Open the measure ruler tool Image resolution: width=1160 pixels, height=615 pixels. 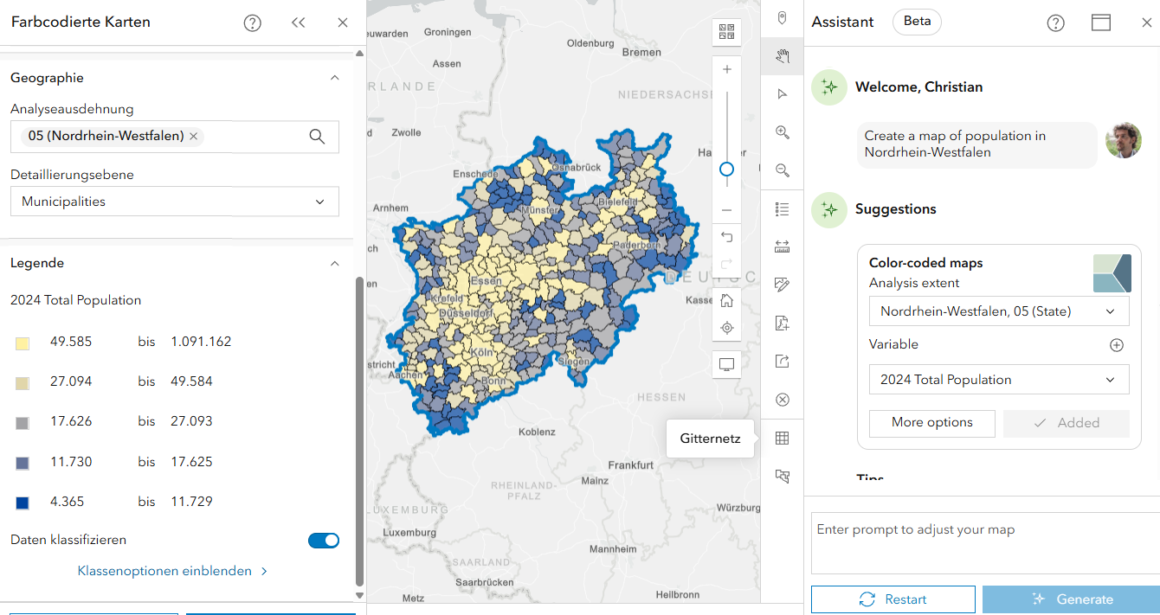(x=782, y=246)
